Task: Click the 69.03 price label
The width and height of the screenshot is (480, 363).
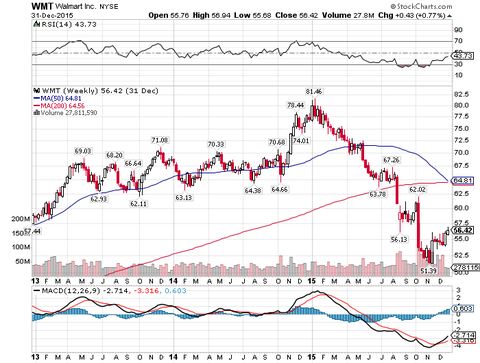Action: coord(83,151)
